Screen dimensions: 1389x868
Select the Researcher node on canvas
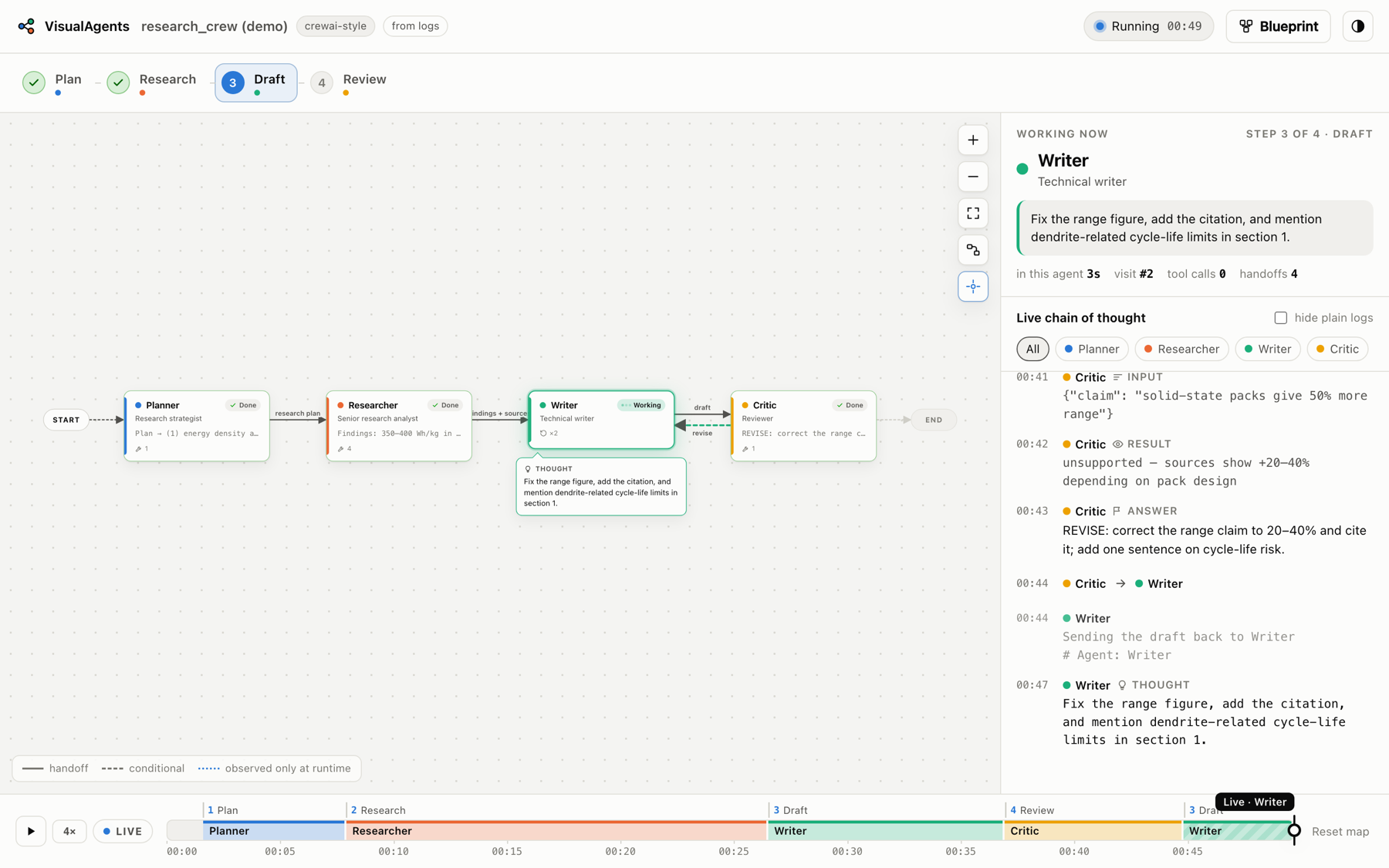click(399, 426)
